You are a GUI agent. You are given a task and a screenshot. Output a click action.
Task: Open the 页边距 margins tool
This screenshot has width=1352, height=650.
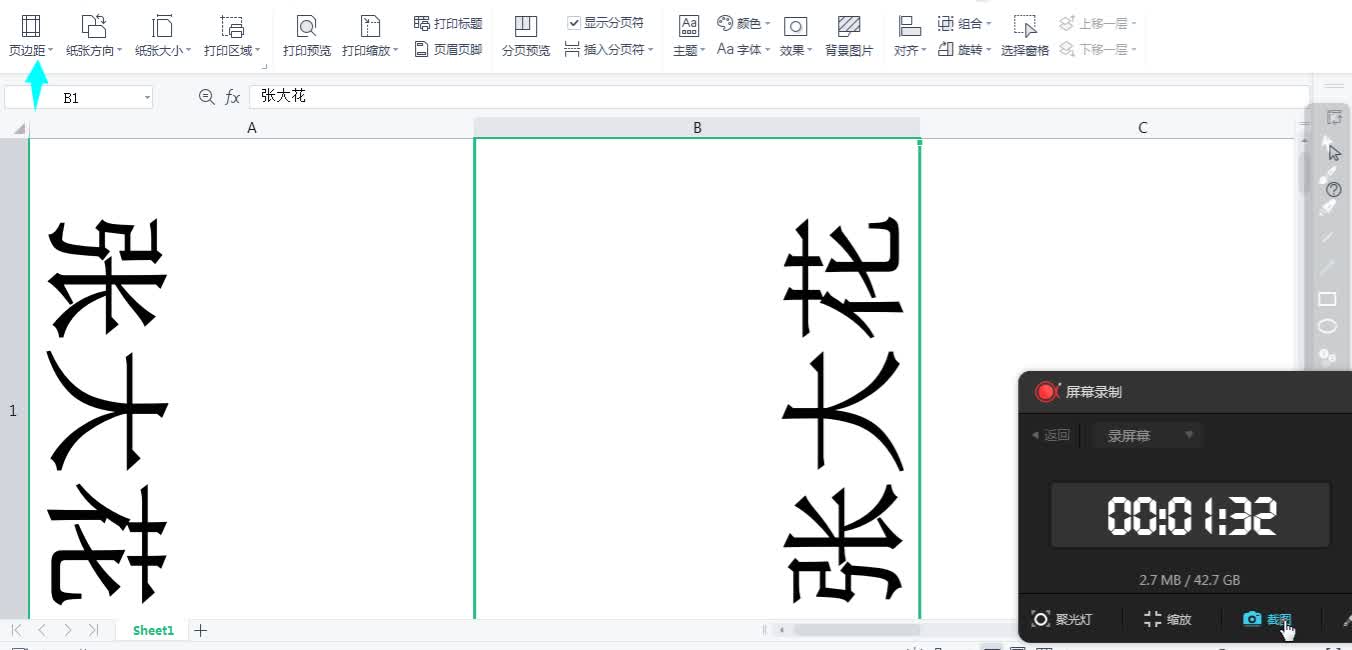pos(31,35)
